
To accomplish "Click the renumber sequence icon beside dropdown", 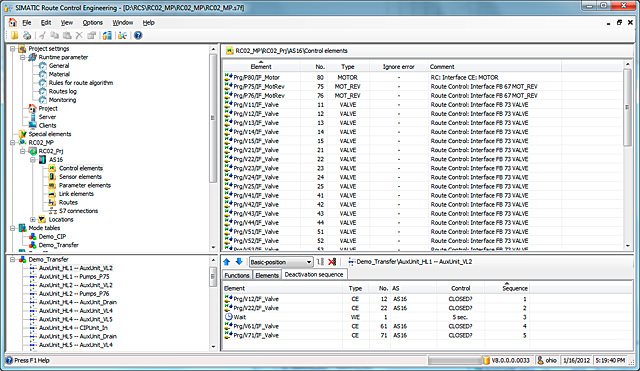I will click(320, 262).
